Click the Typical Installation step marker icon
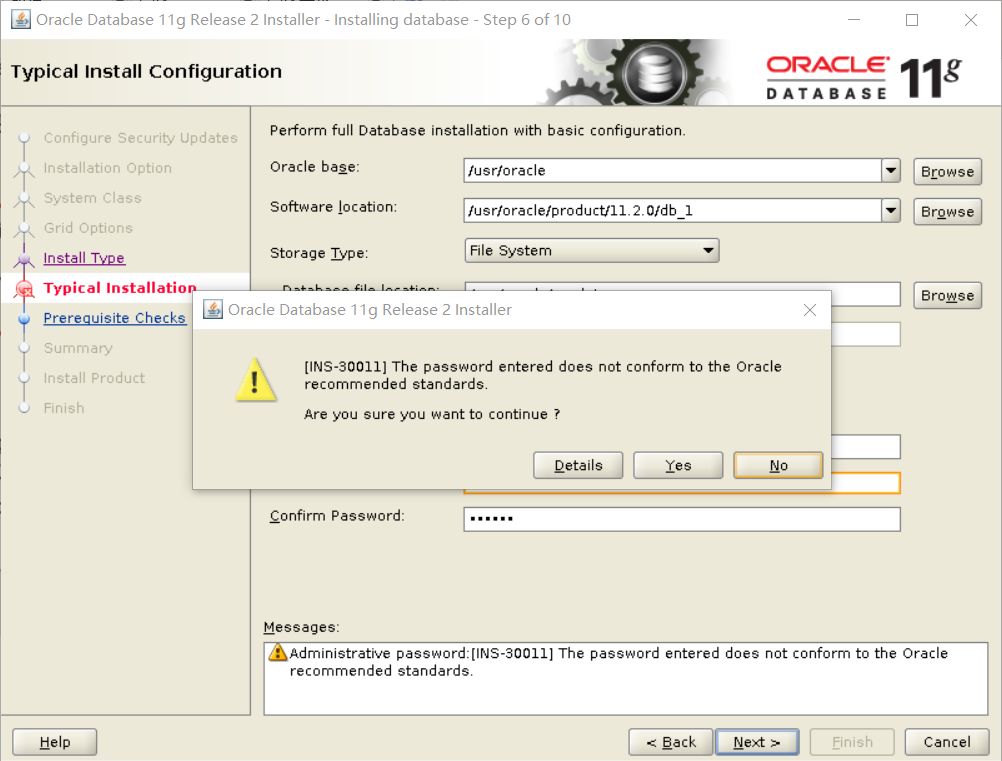Screen dimensions: 1002x761 coord(24,289)
